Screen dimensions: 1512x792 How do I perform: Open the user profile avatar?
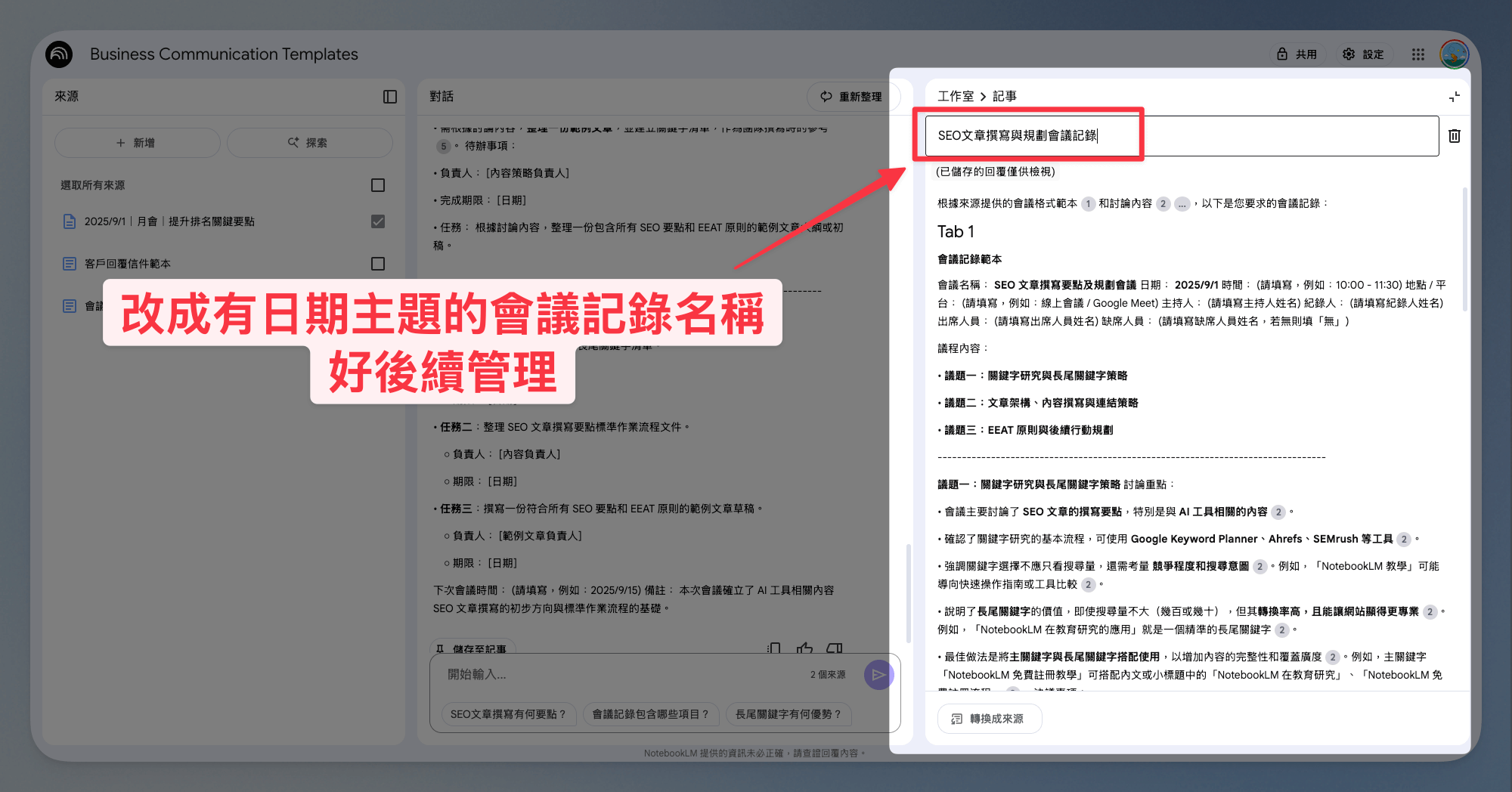(1455, 54)
